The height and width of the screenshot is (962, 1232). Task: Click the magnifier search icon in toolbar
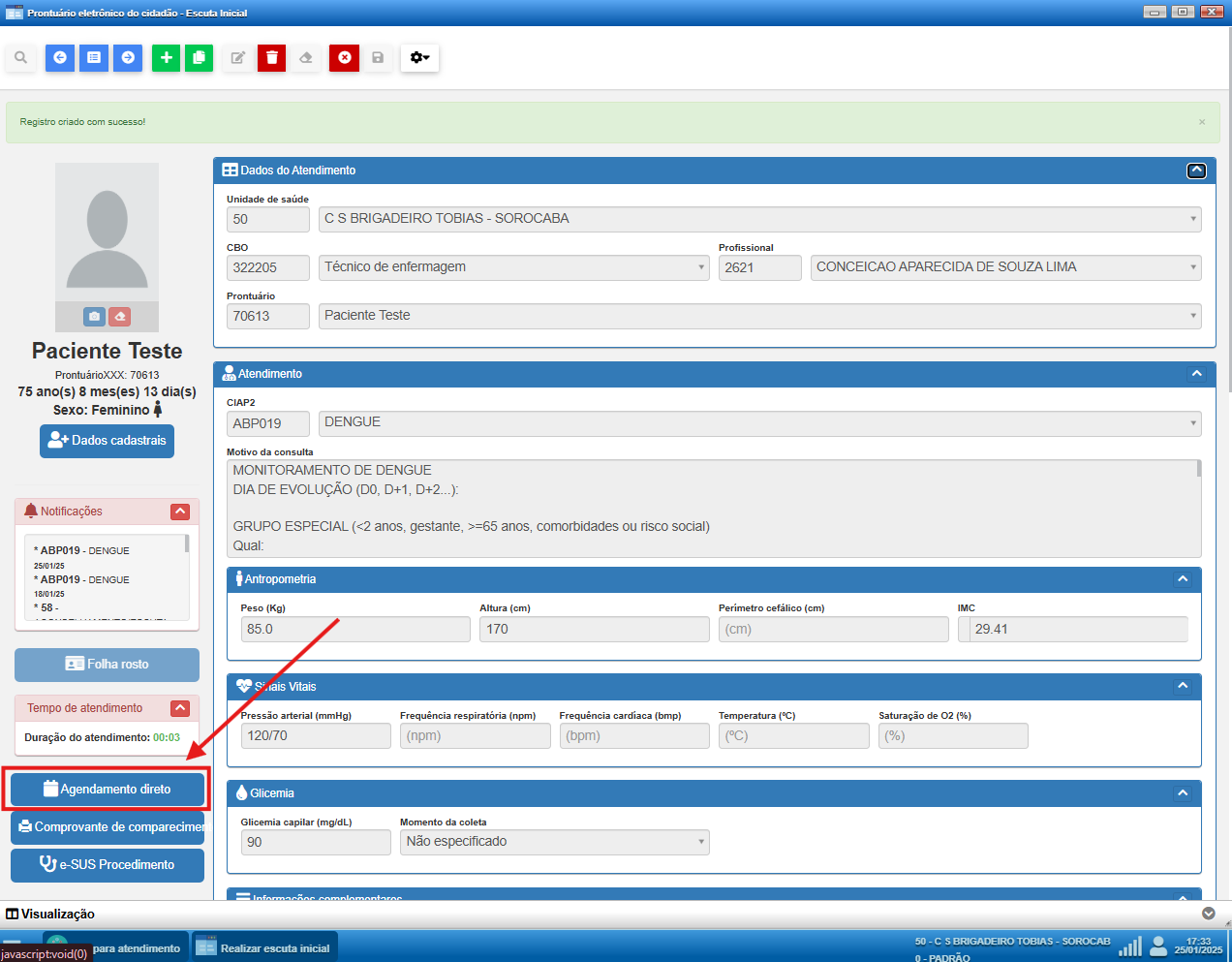pyautogui.click(x=20, y=58)
